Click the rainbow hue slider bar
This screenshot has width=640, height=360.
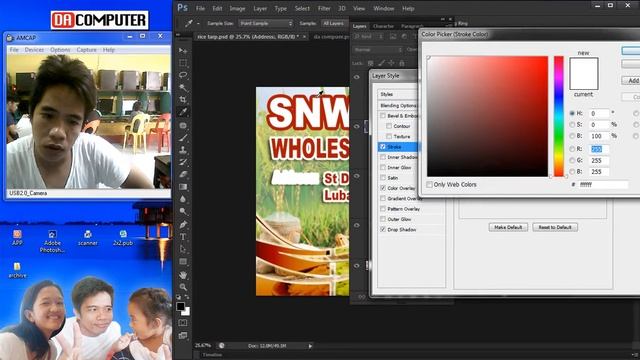point(559,116)
